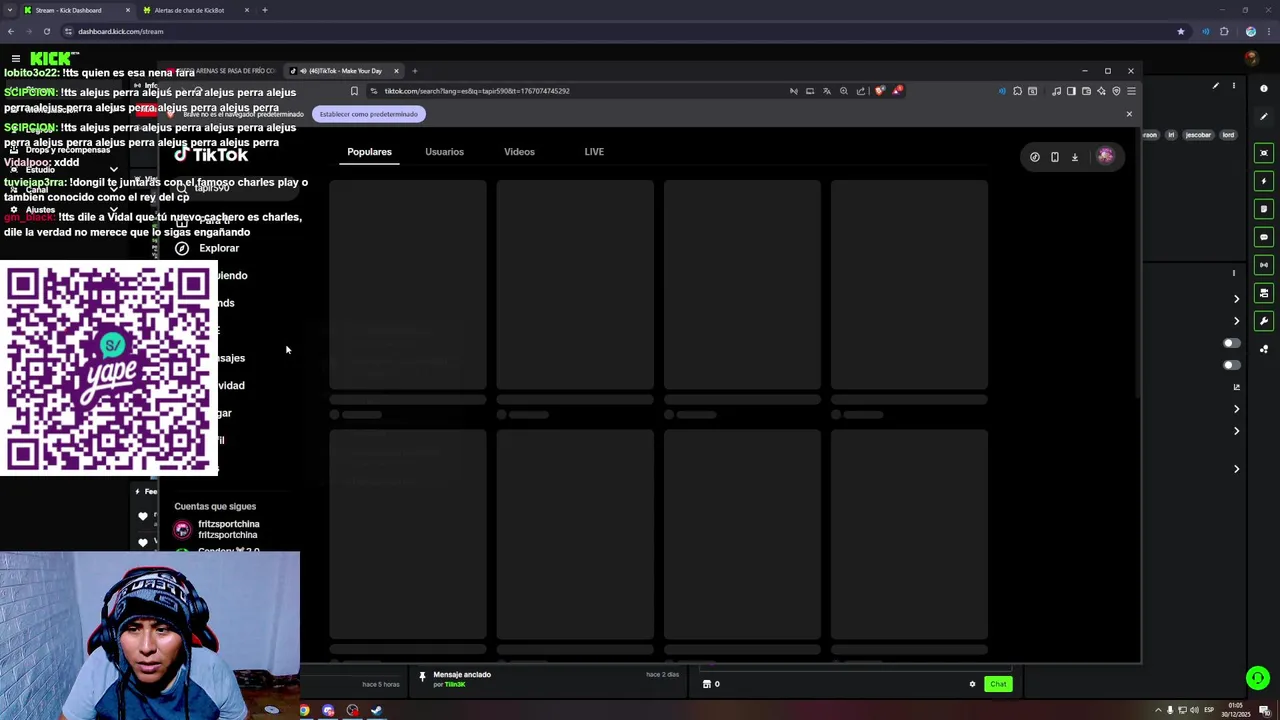Select the Kick broadcast signal panel icon

point(1264,265)
